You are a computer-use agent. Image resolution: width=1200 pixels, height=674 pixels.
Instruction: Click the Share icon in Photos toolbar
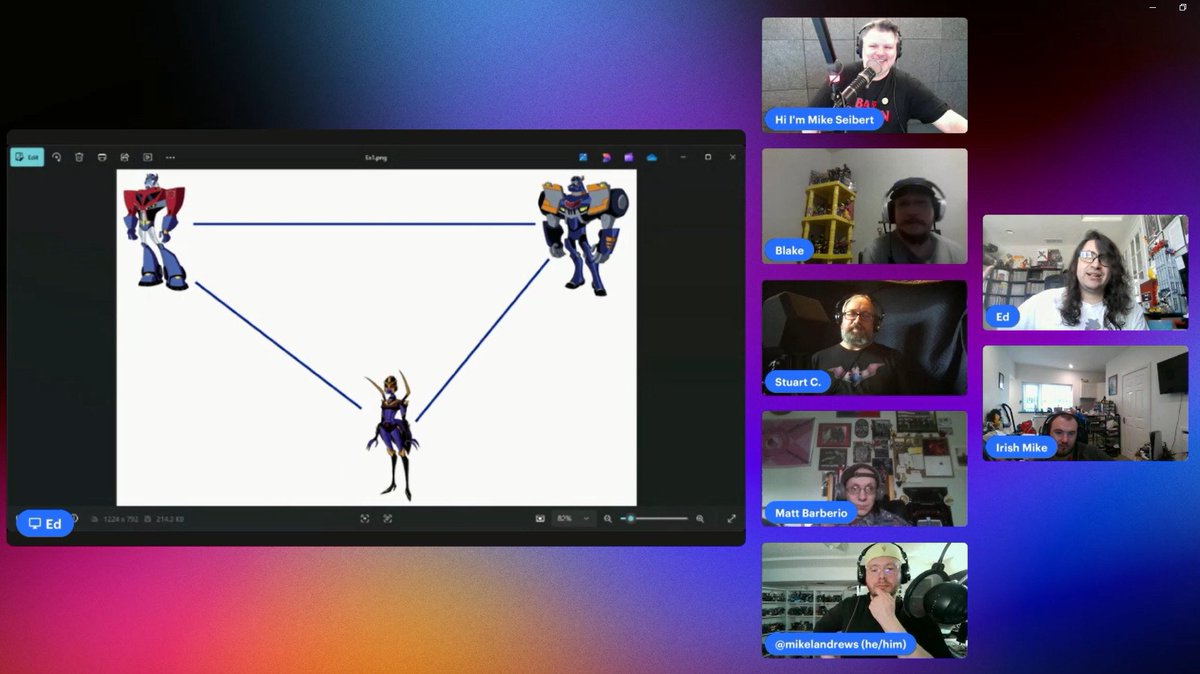[x=125, y=157]
